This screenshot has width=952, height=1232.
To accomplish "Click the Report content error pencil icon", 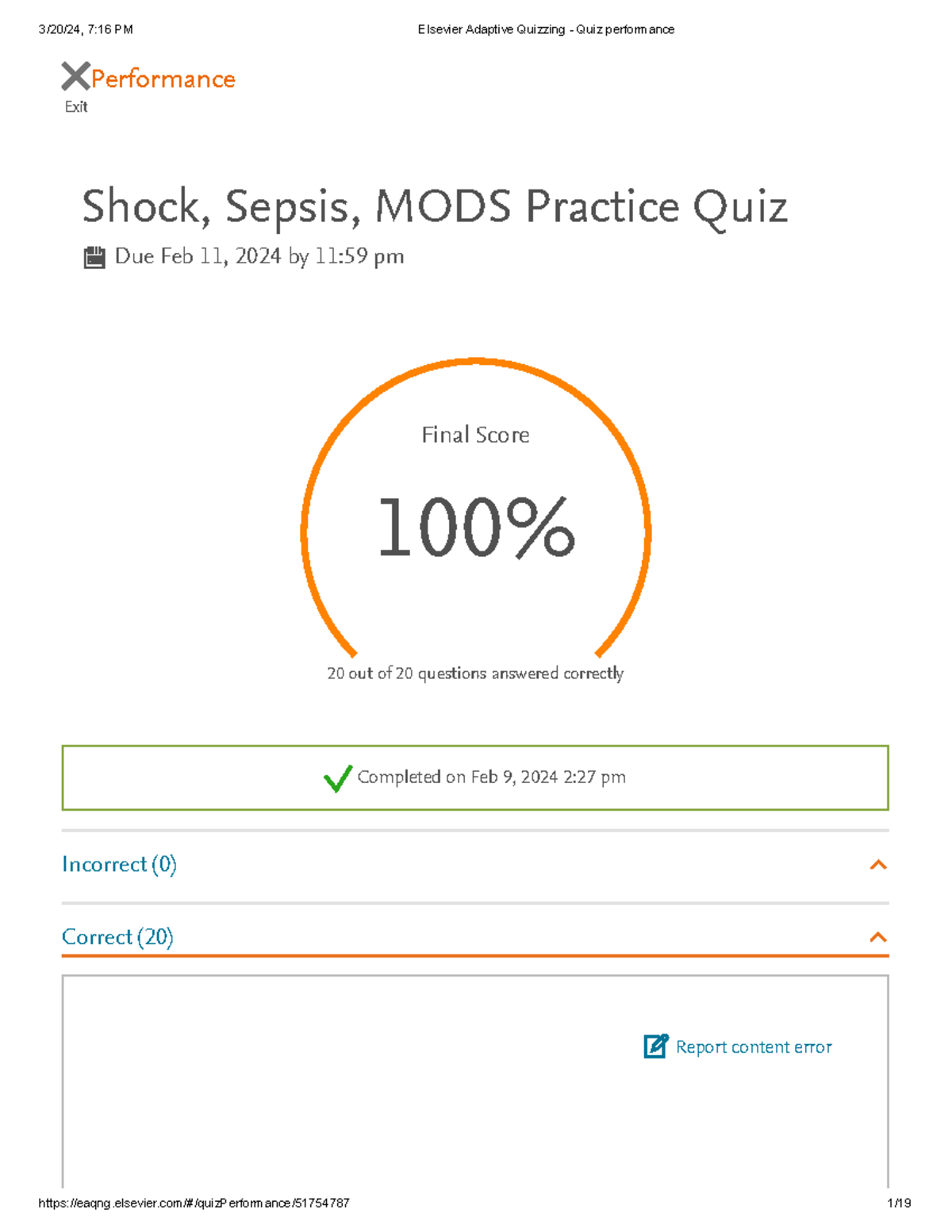I will pos(653,1047).
